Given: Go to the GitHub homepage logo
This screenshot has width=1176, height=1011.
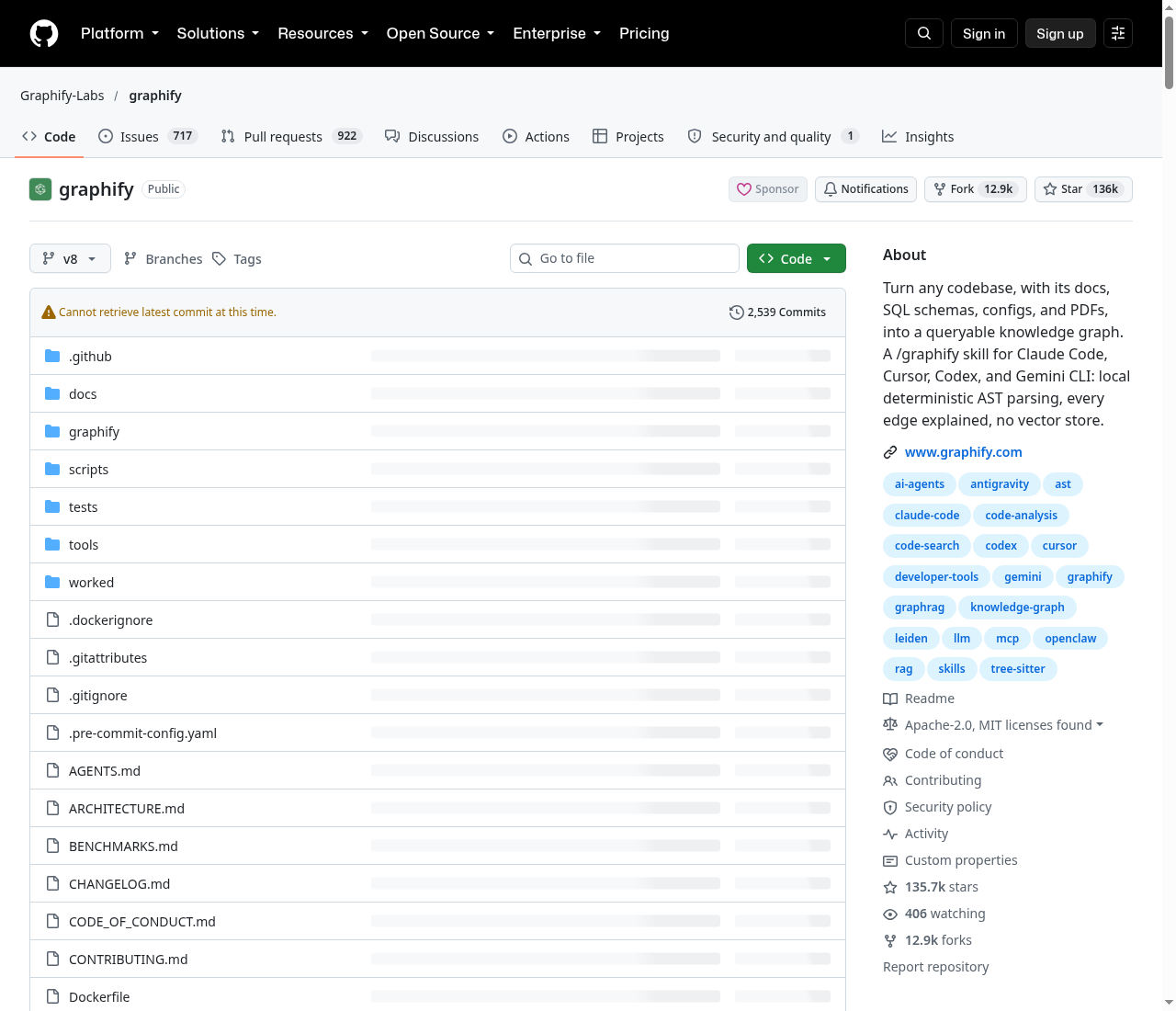Looking at the screenshot, I should tap(44, 34).
